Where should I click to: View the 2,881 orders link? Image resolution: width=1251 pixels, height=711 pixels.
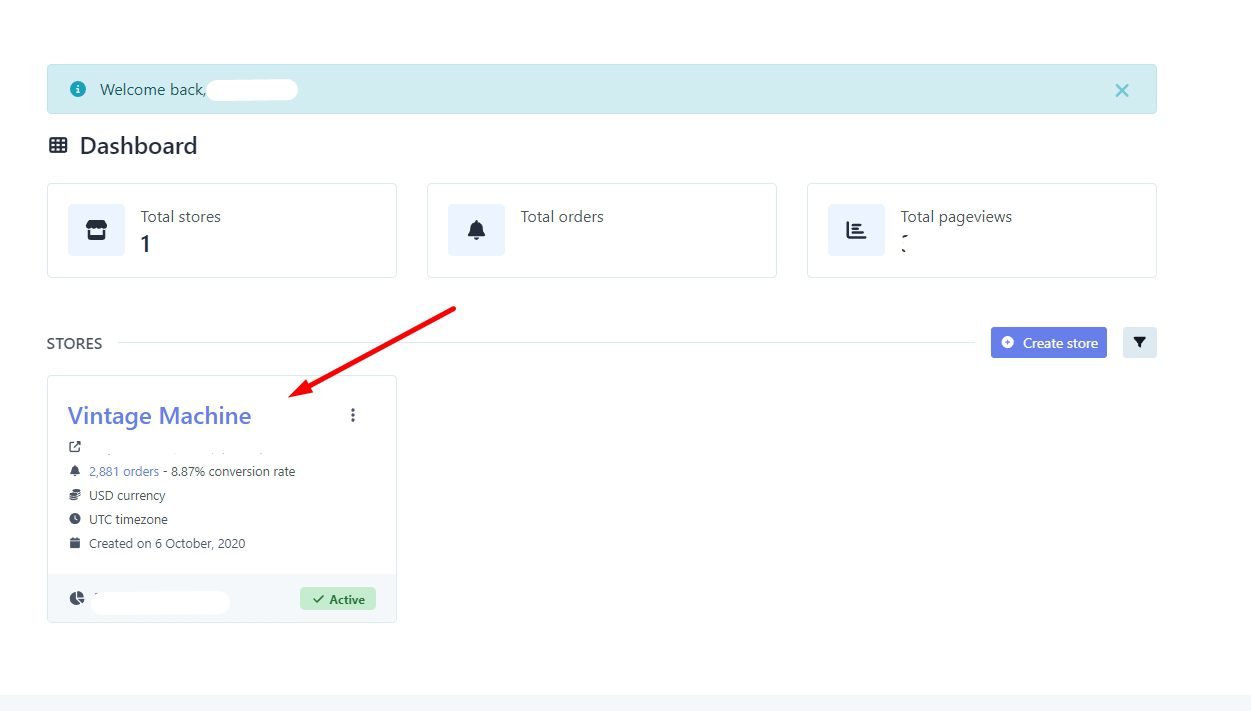pos(124,472)
